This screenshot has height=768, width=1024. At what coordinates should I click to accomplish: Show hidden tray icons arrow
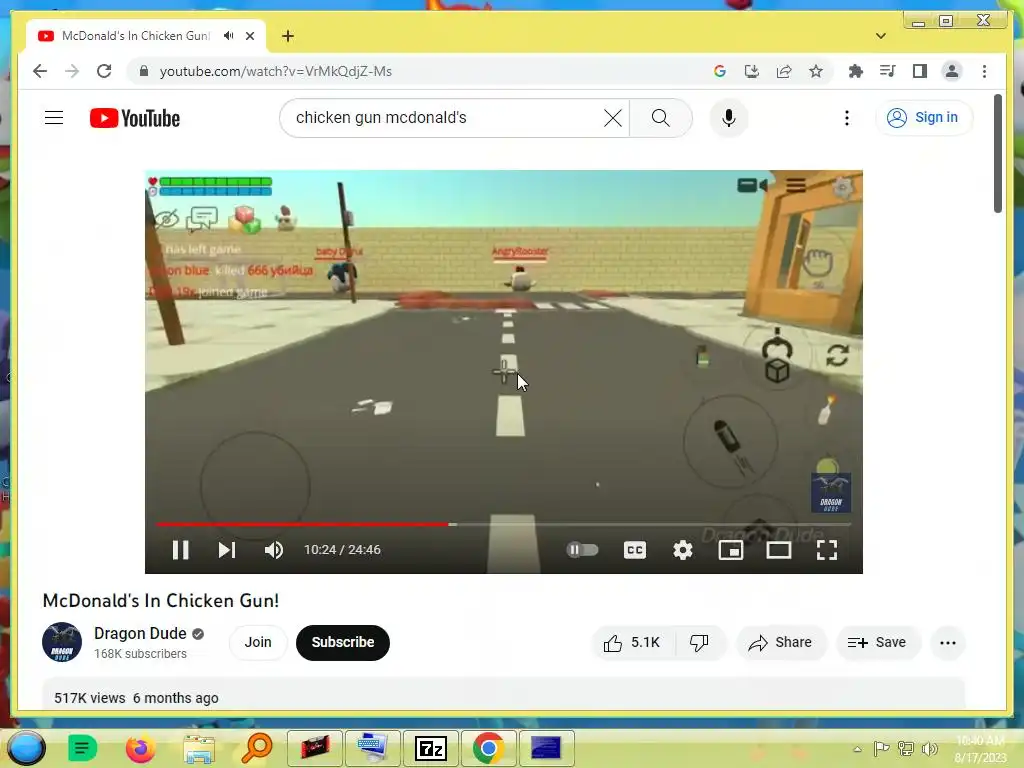857,749
